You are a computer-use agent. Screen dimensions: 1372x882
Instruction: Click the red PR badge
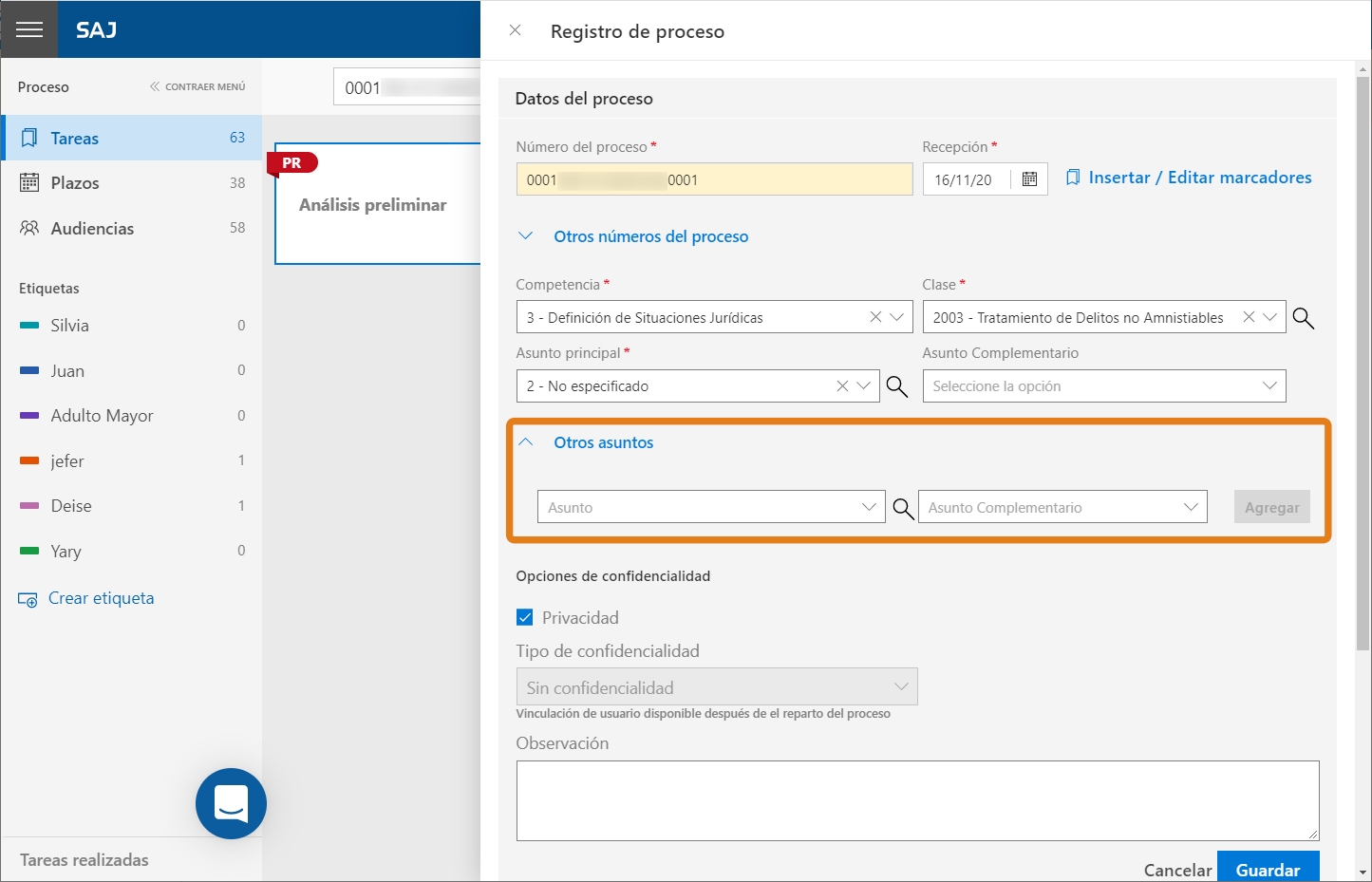tap(292, 163)
